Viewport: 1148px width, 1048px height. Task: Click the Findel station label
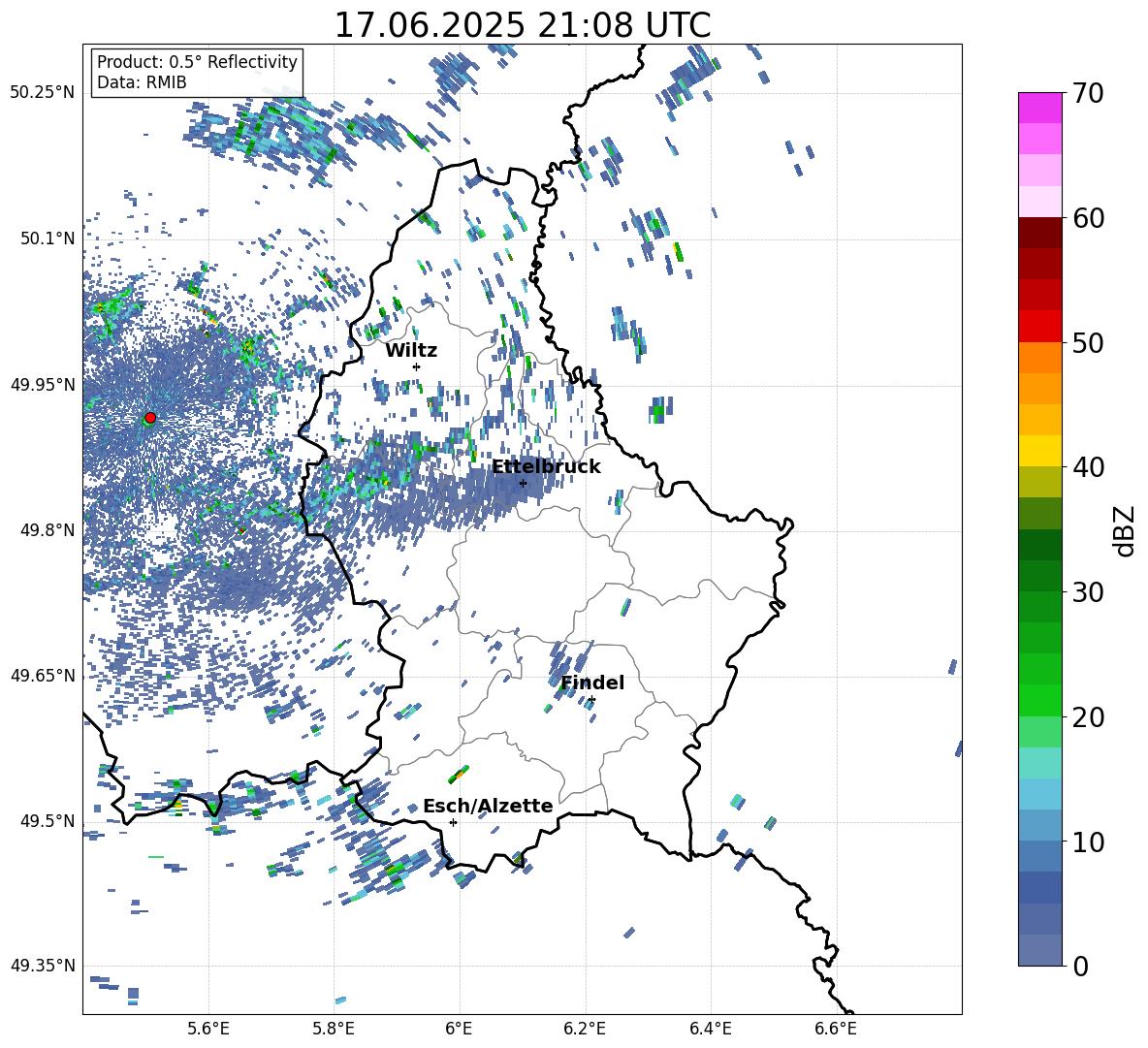point(592,683)
